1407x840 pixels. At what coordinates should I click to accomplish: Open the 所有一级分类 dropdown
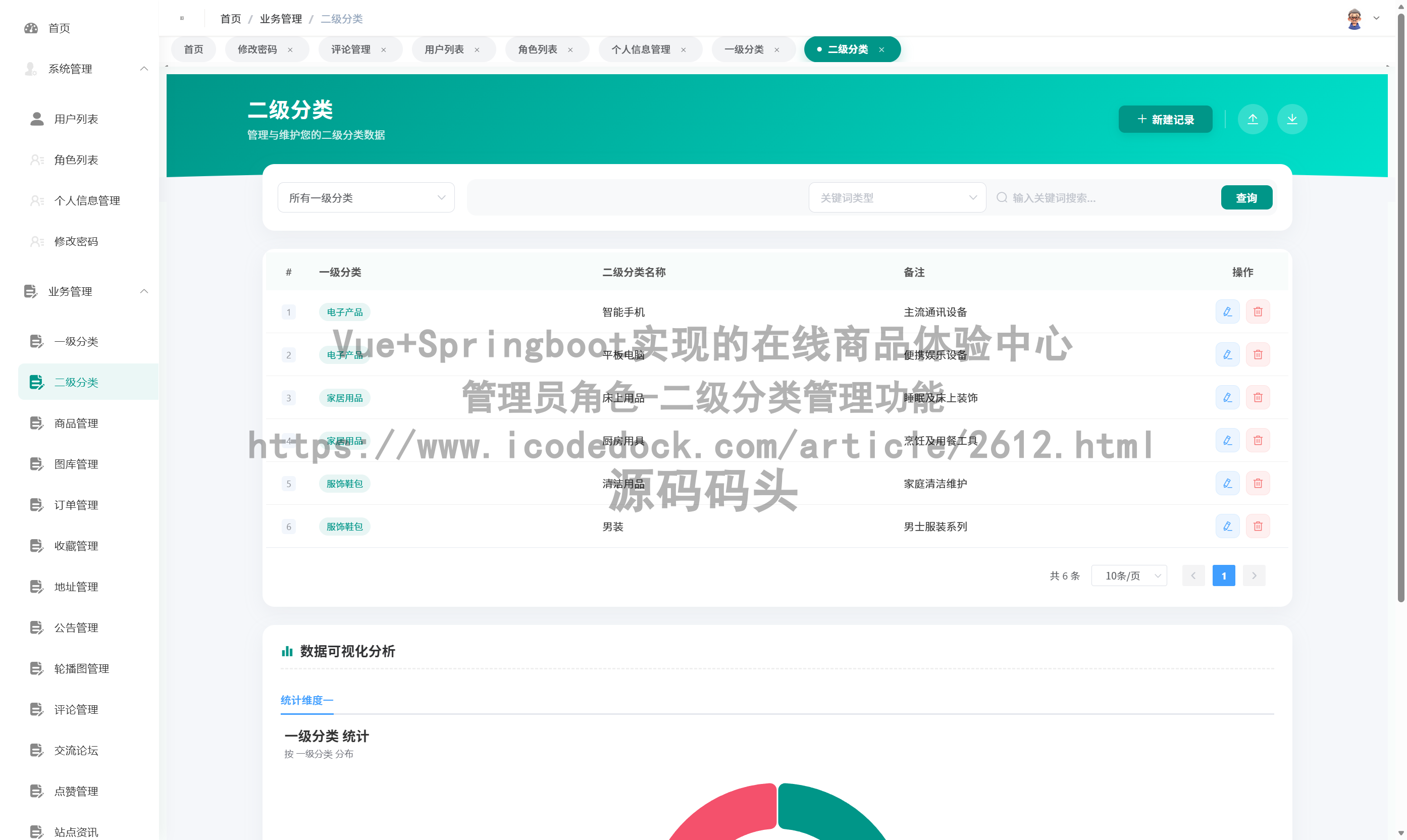tap(366, 197)
